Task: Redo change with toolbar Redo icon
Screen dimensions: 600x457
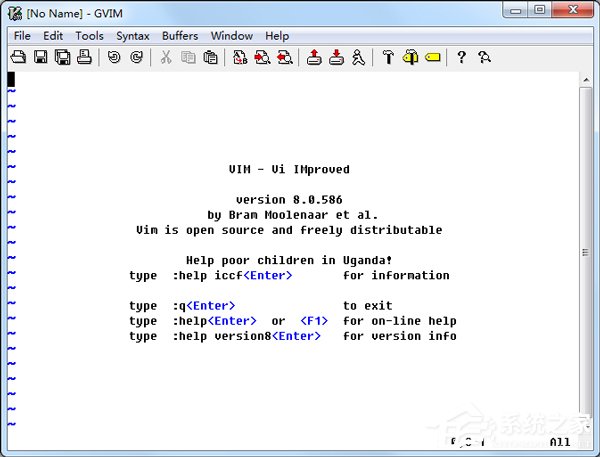Action: 136,57
